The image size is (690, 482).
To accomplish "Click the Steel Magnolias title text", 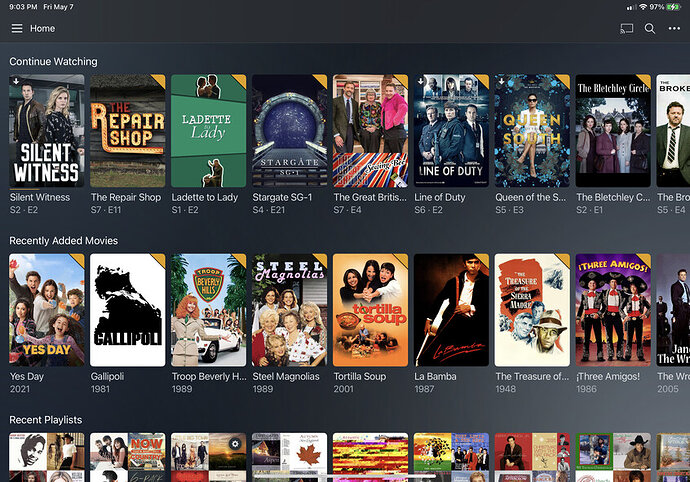I will pyautogui.click(x=286, y=376).
